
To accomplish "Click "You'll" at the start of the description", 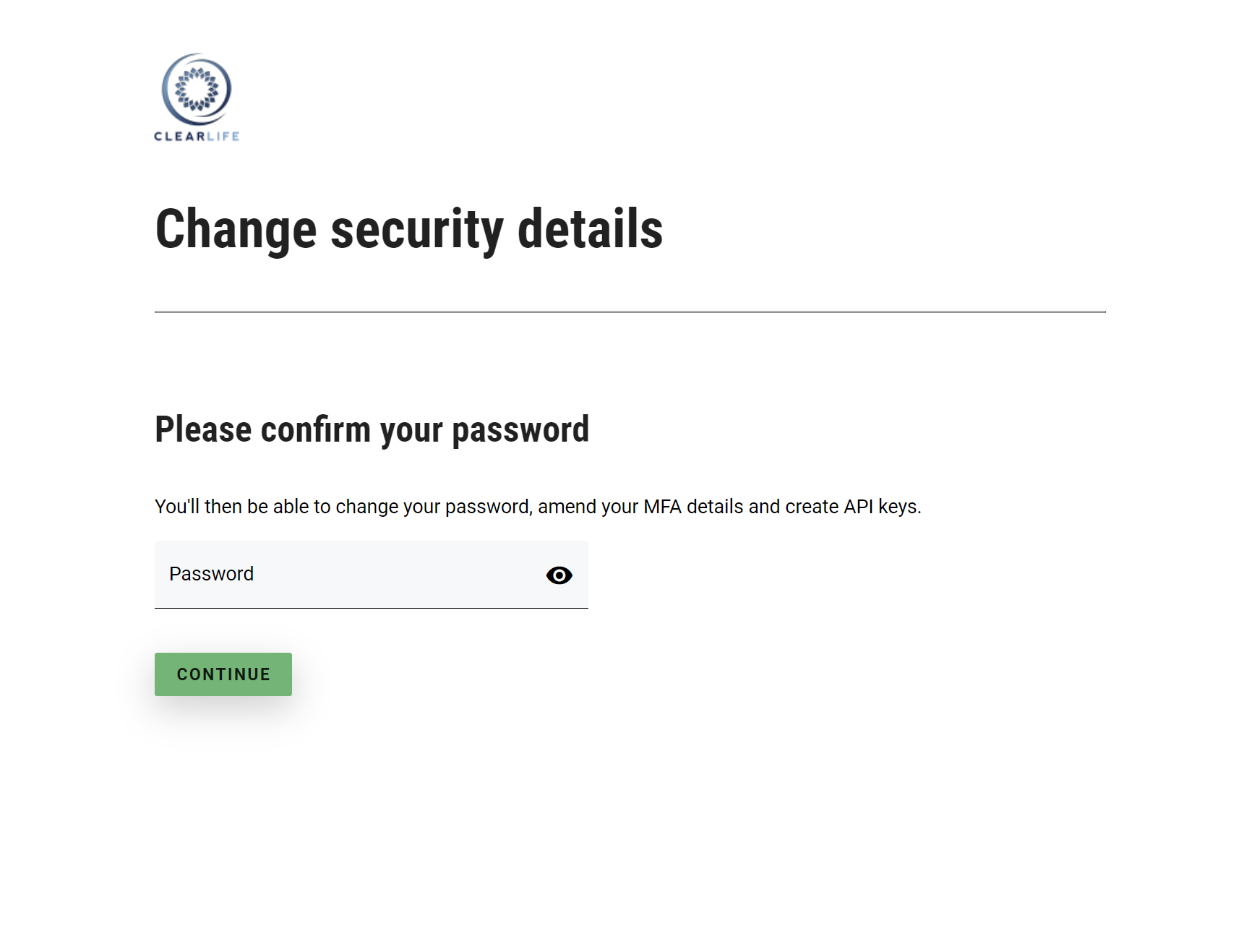I will [x=176, y=507].
